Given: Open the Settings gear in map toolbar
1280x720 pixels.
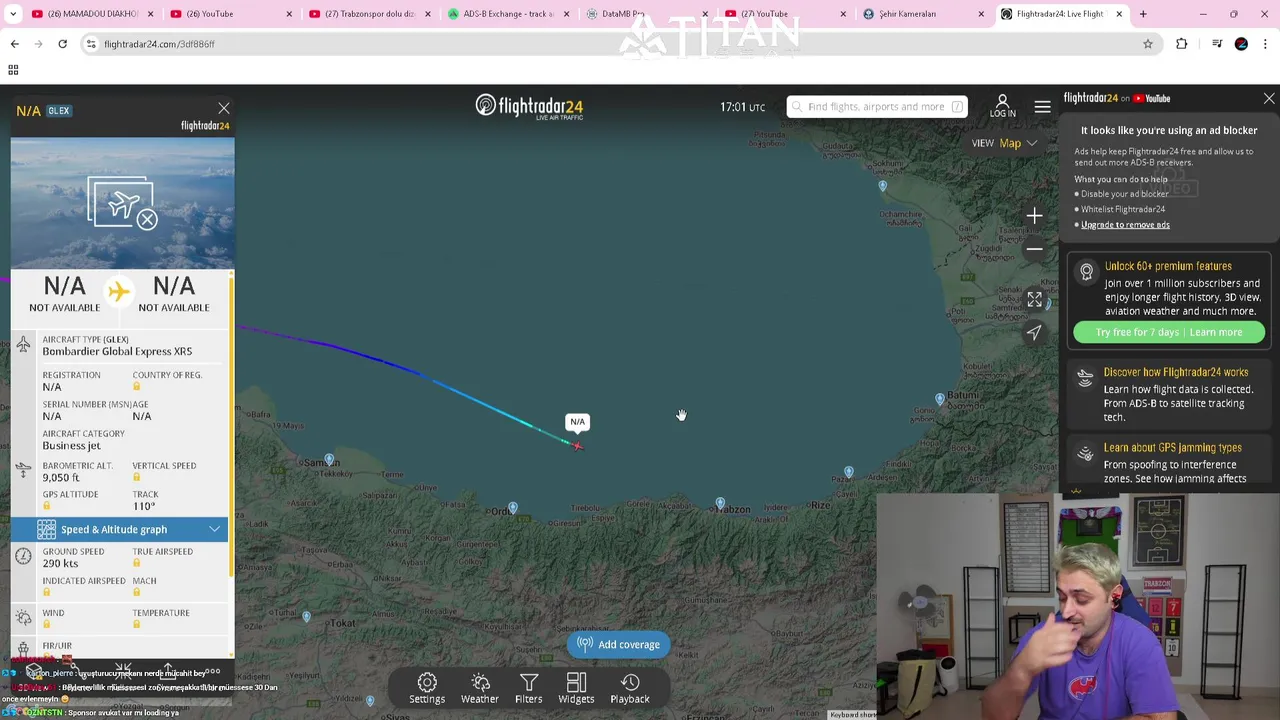Looking at the screenshot, I should click(427, 688).
